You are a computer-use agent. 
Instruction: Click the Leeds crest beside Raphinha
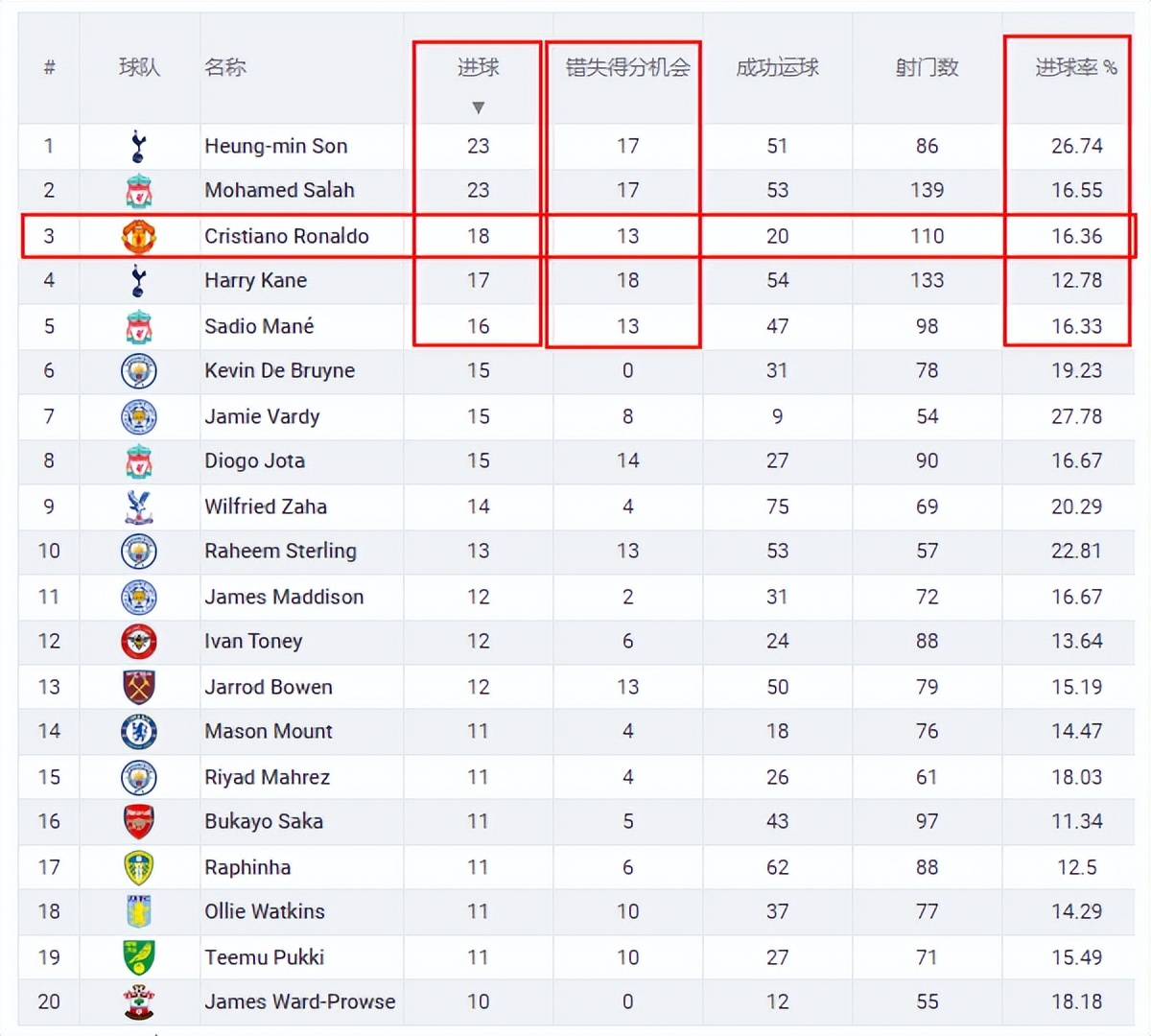(x=139, y=867)
